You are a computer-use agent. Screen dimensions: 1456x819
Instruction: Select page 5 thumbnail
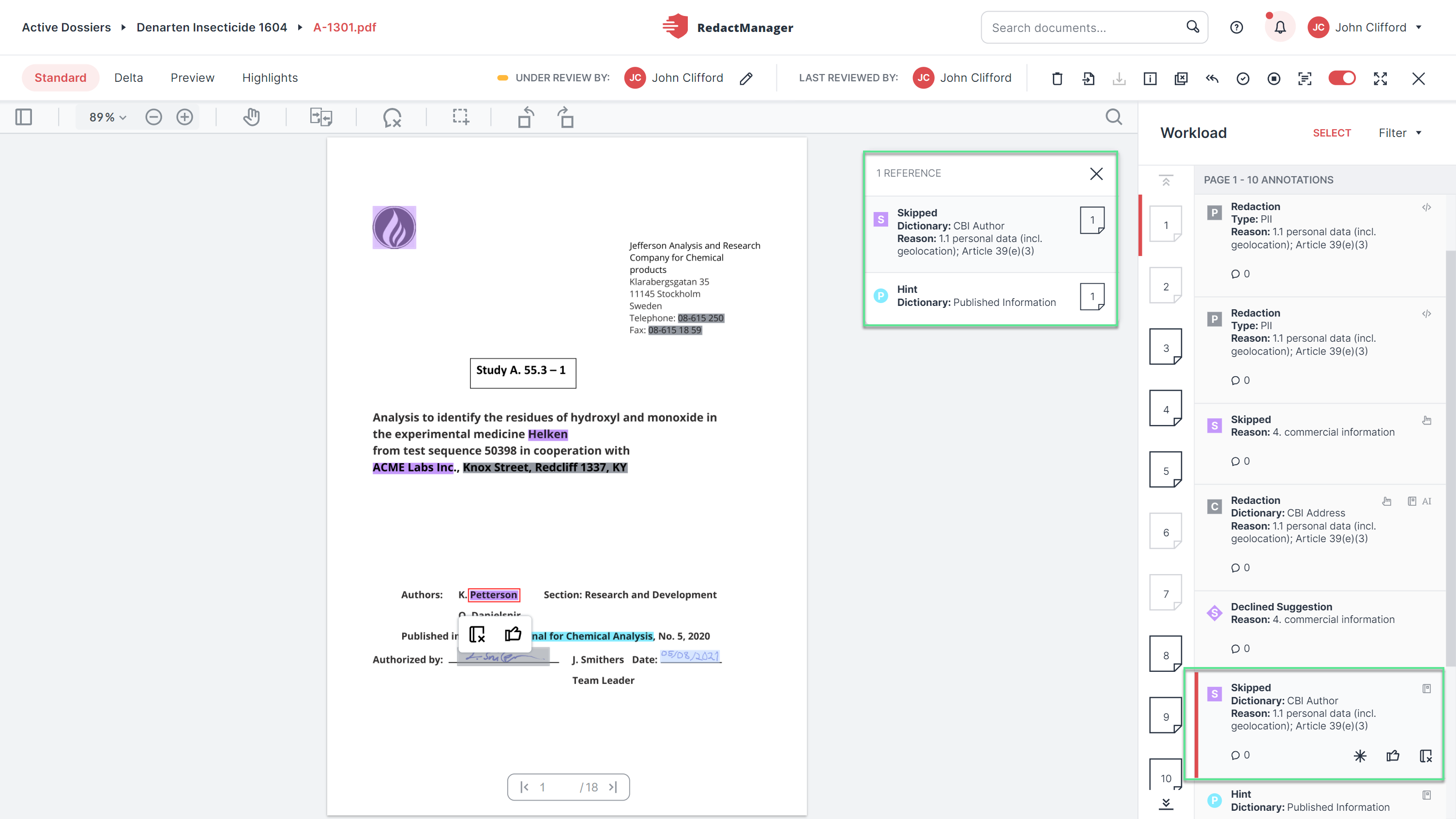coord(1166,470)
